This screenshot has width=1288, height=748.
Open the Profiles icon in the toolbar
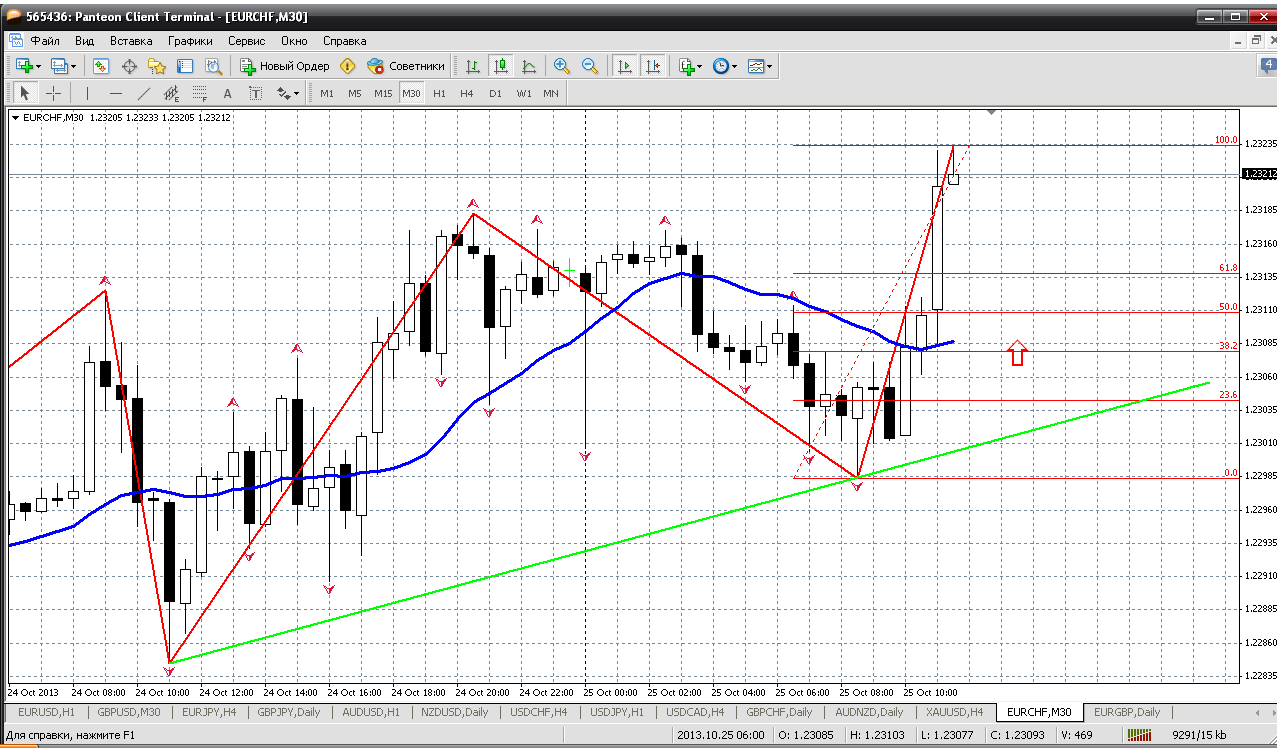(59, 66)
